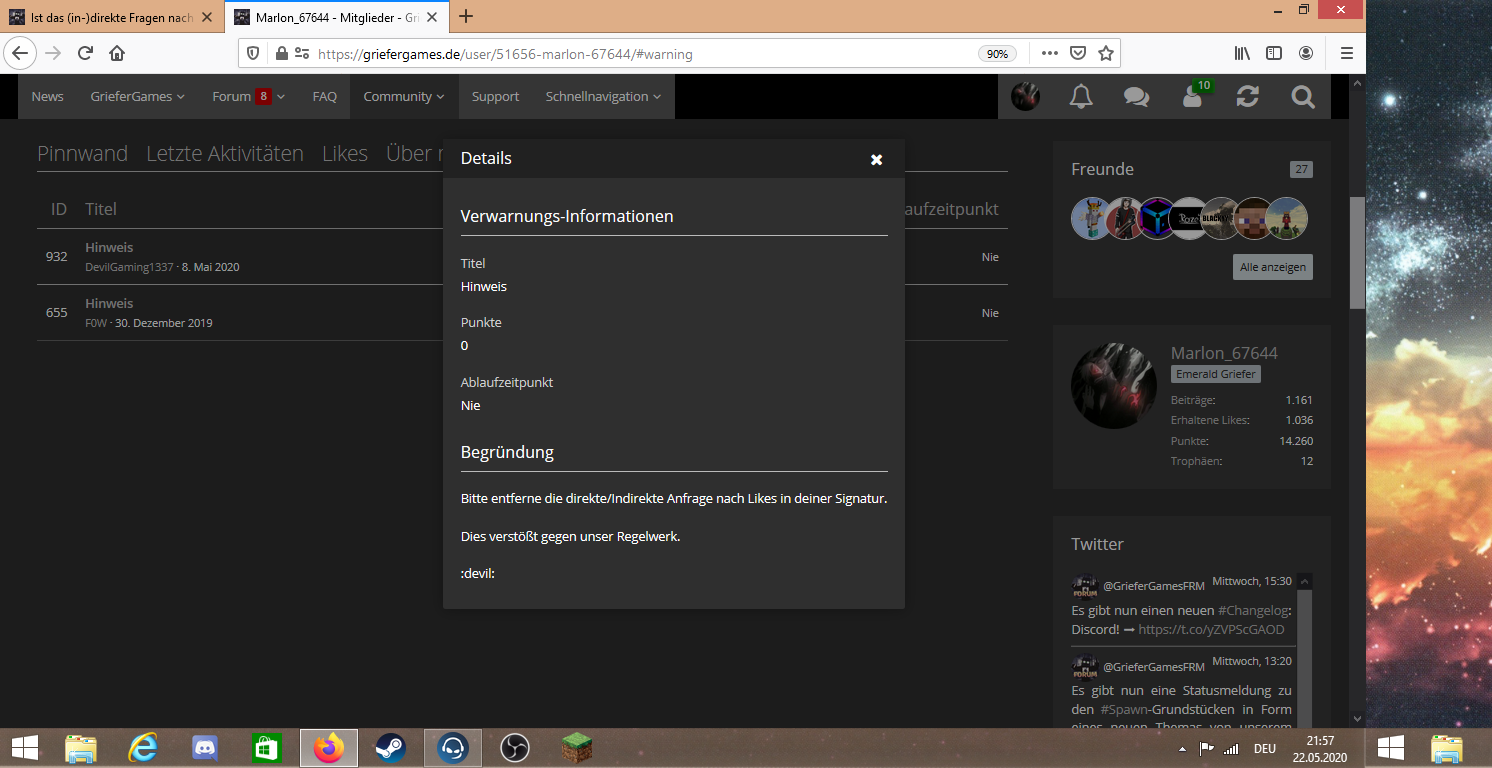Click the browser address bar URL
This screenshot has width=1492, height=768.
[505, 54]
